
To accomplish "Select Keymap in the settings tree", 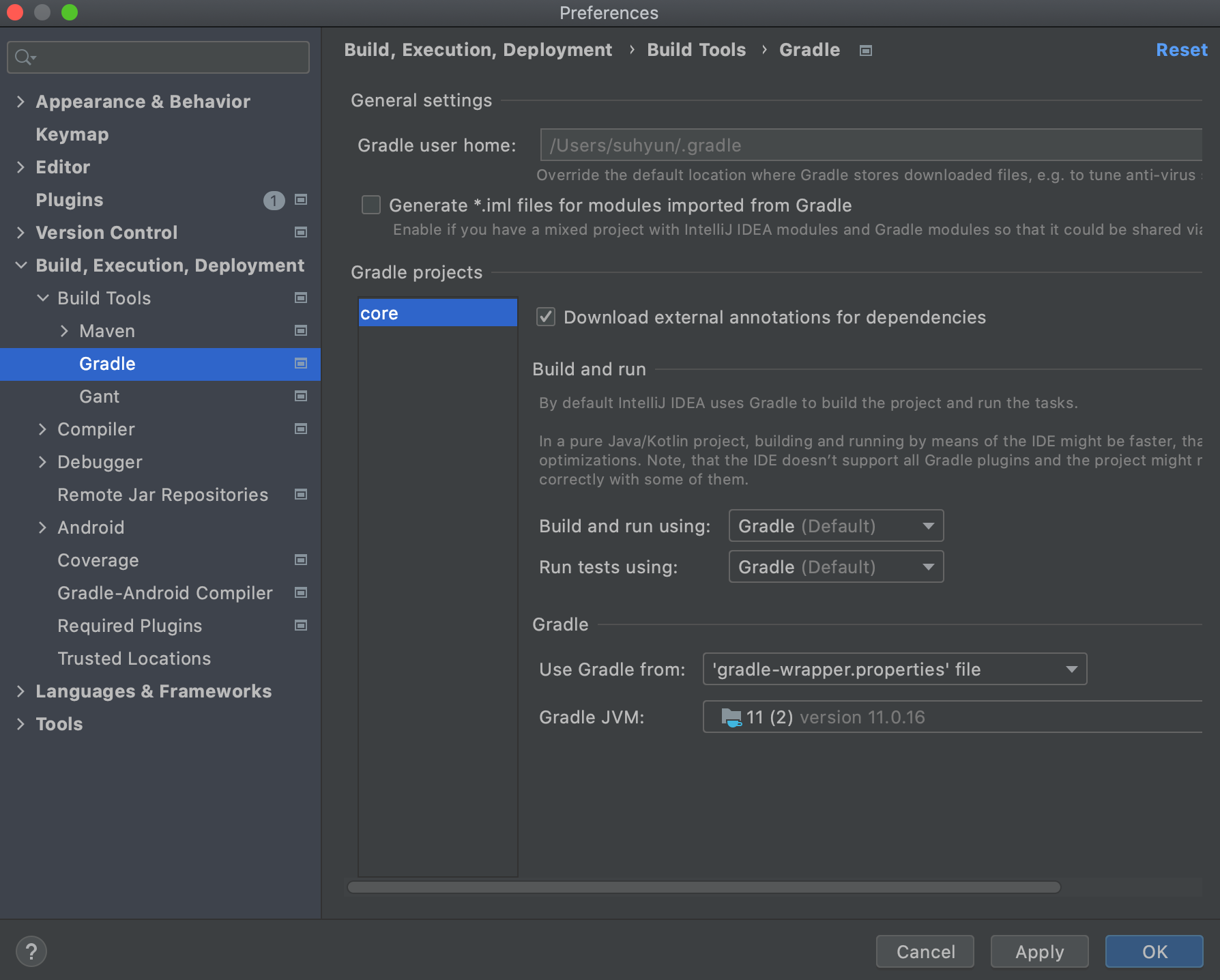I will click(72, 134).
